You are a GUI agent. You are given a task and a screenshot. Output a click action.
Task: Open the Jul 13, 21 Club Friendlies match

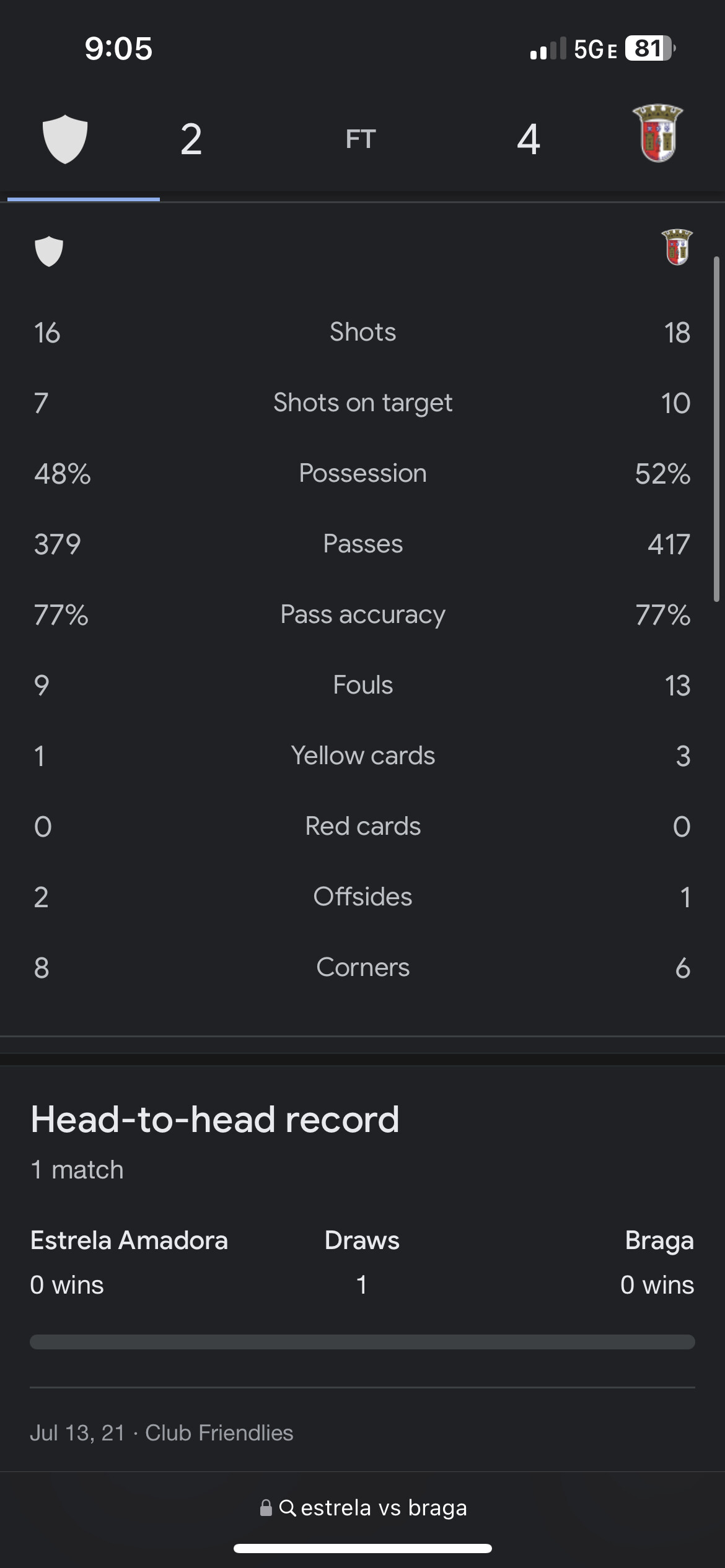pos(162,1433)
